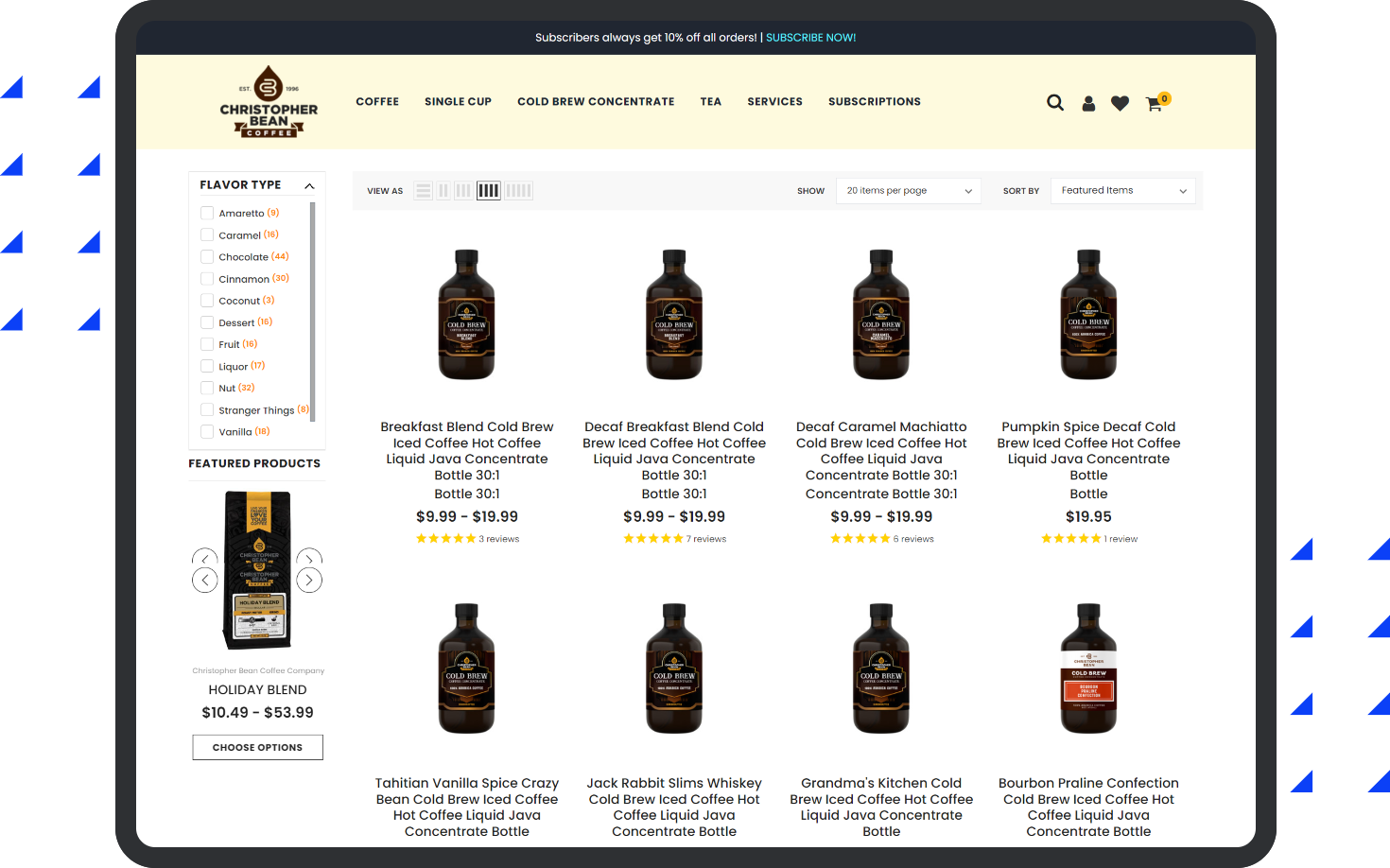Screen dimensions: 1390x868
Task: Open the wishlist heart icon
Action: 1120,103
